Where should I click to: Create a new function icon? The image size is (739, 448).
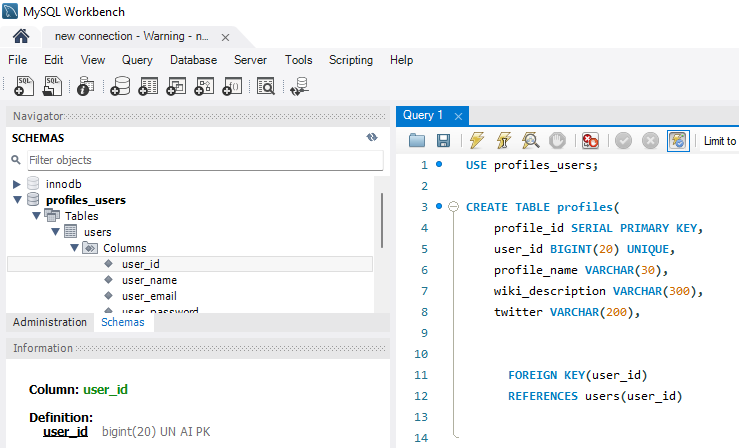point(232,86)
